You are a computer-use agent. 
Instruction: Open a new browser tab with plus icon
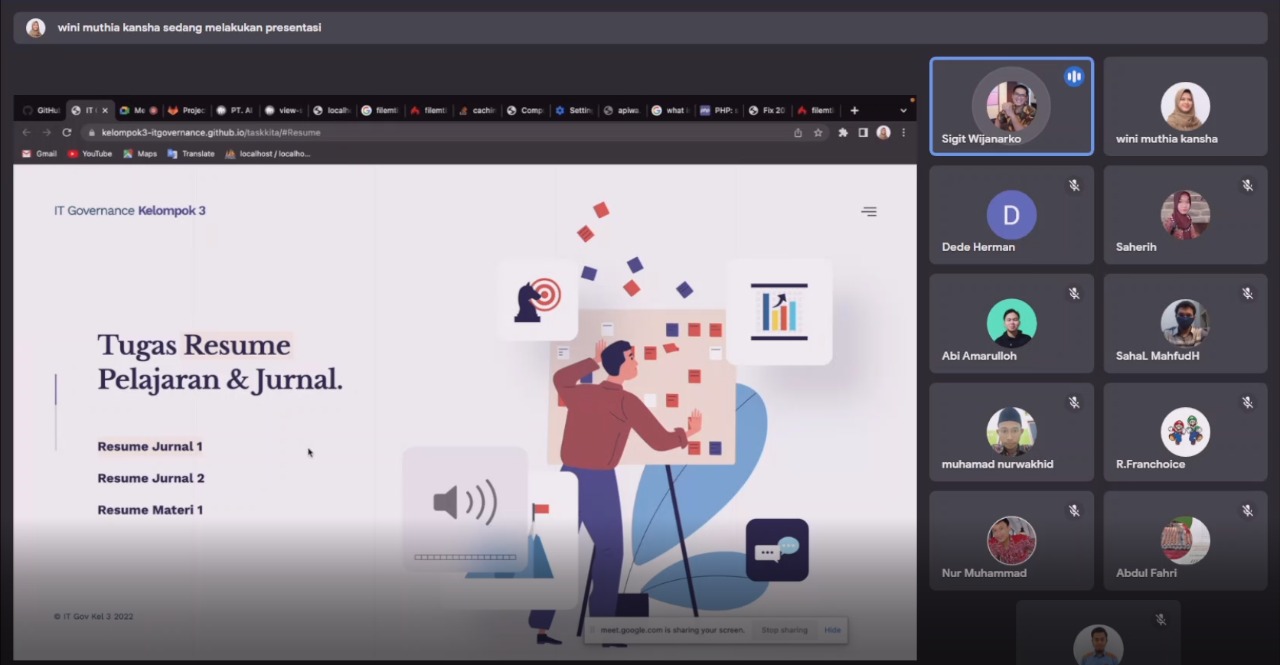coord(854,110)
